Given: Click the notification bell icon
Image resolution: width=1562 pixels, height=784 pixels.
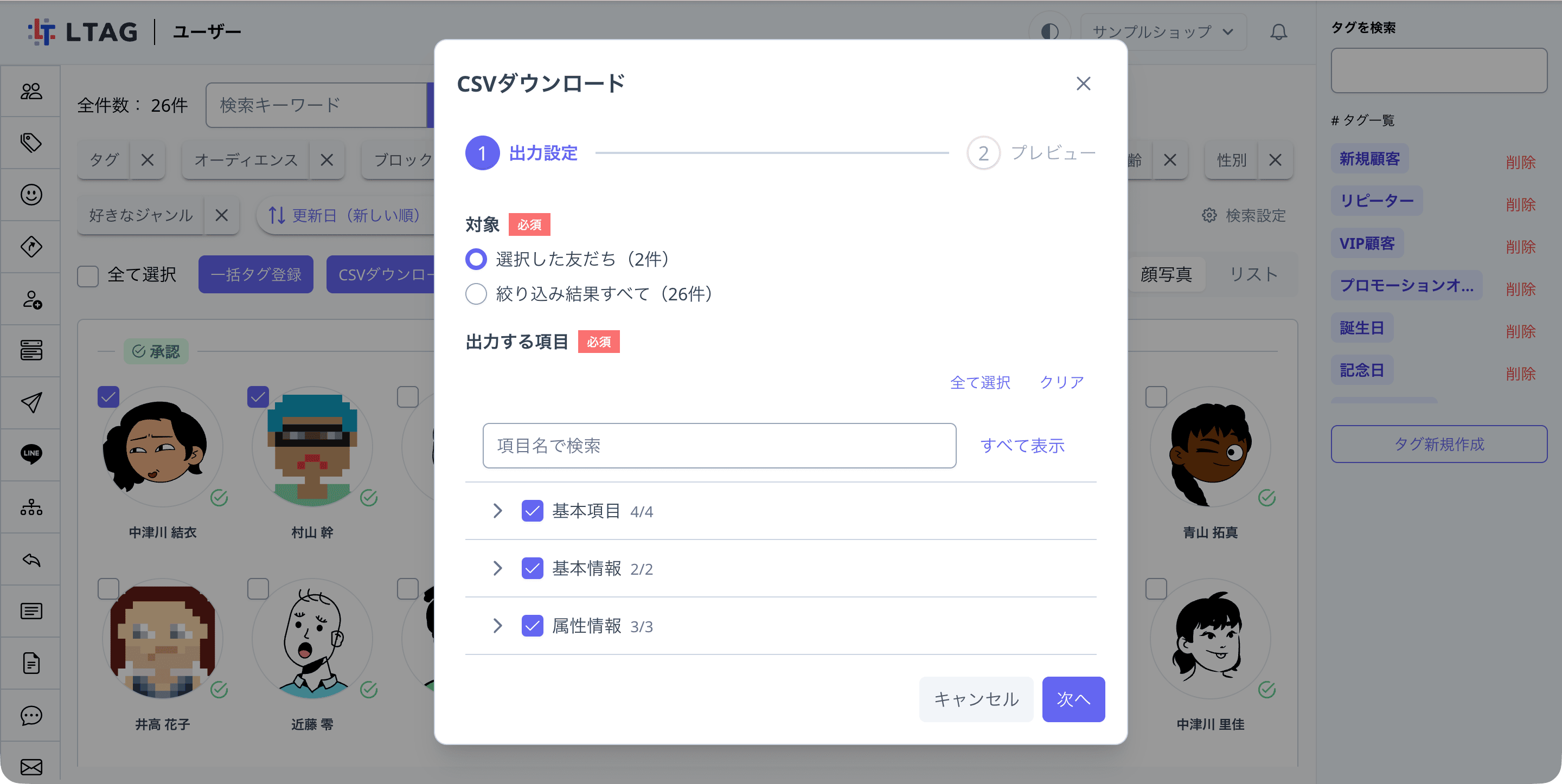Looking at the screenshot, I should pyautogui.click(x=1278, y=31).
